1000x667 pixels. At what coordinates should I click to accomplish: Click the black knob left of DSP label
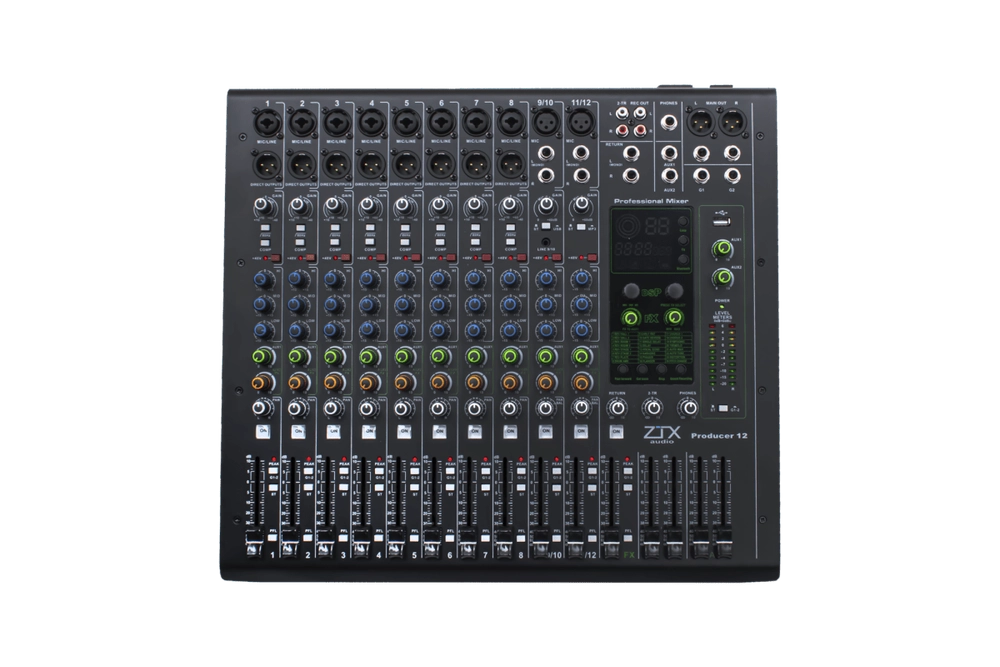[x=631, y=291]
